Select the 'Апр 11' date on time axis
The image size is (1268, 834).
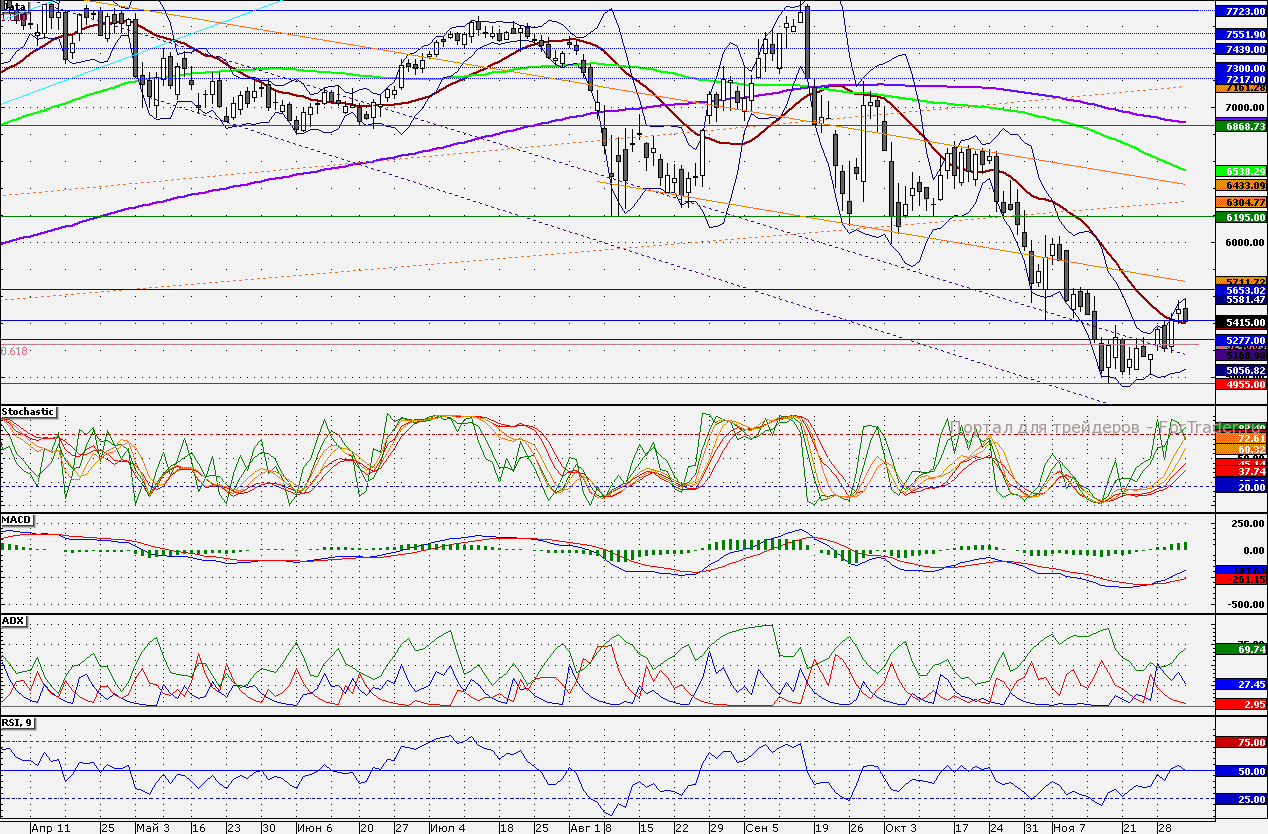coord(51,828)
